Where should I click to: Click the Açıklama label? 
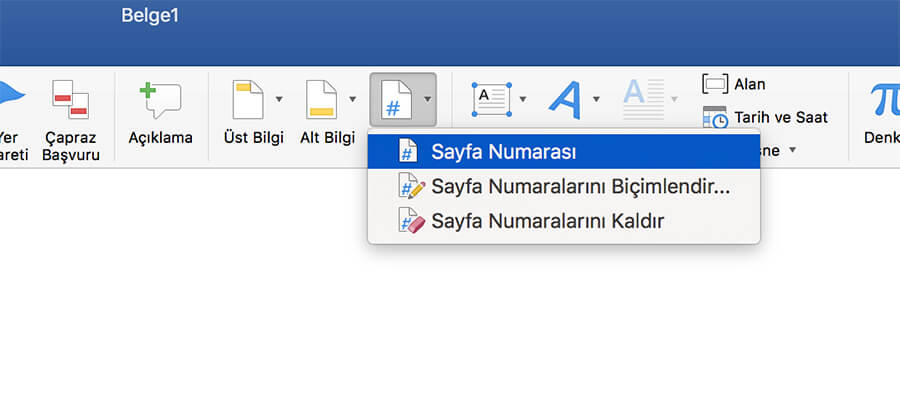[160, 138]
